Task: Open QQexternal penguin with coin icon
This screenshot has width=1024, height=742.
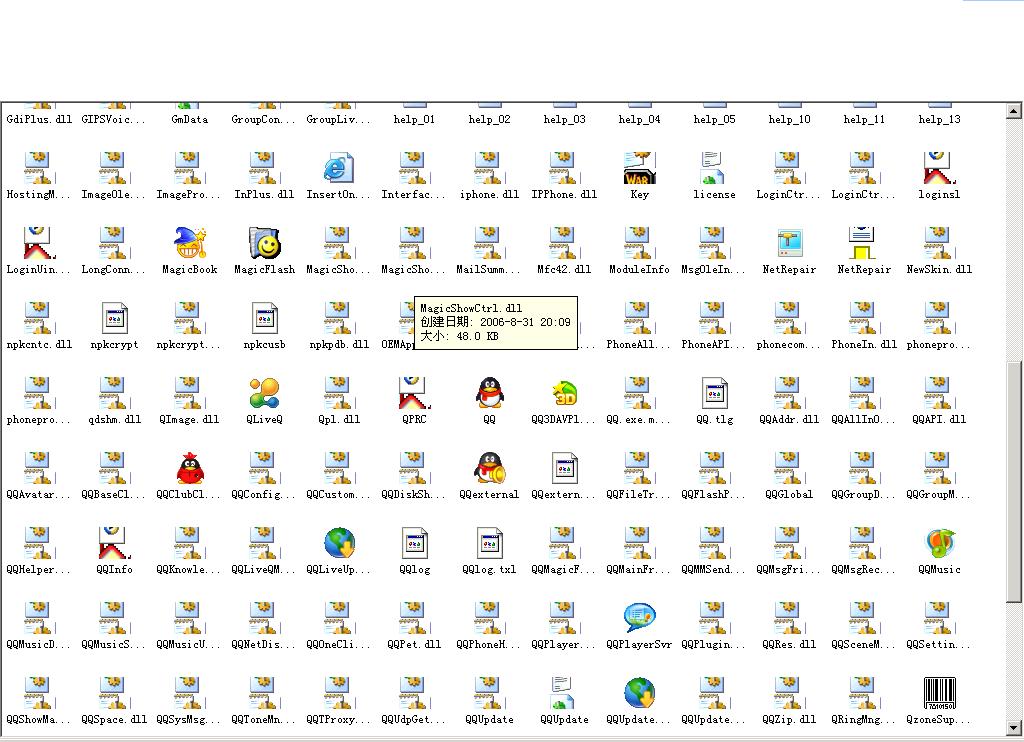Action: click(x=489, y=468)
